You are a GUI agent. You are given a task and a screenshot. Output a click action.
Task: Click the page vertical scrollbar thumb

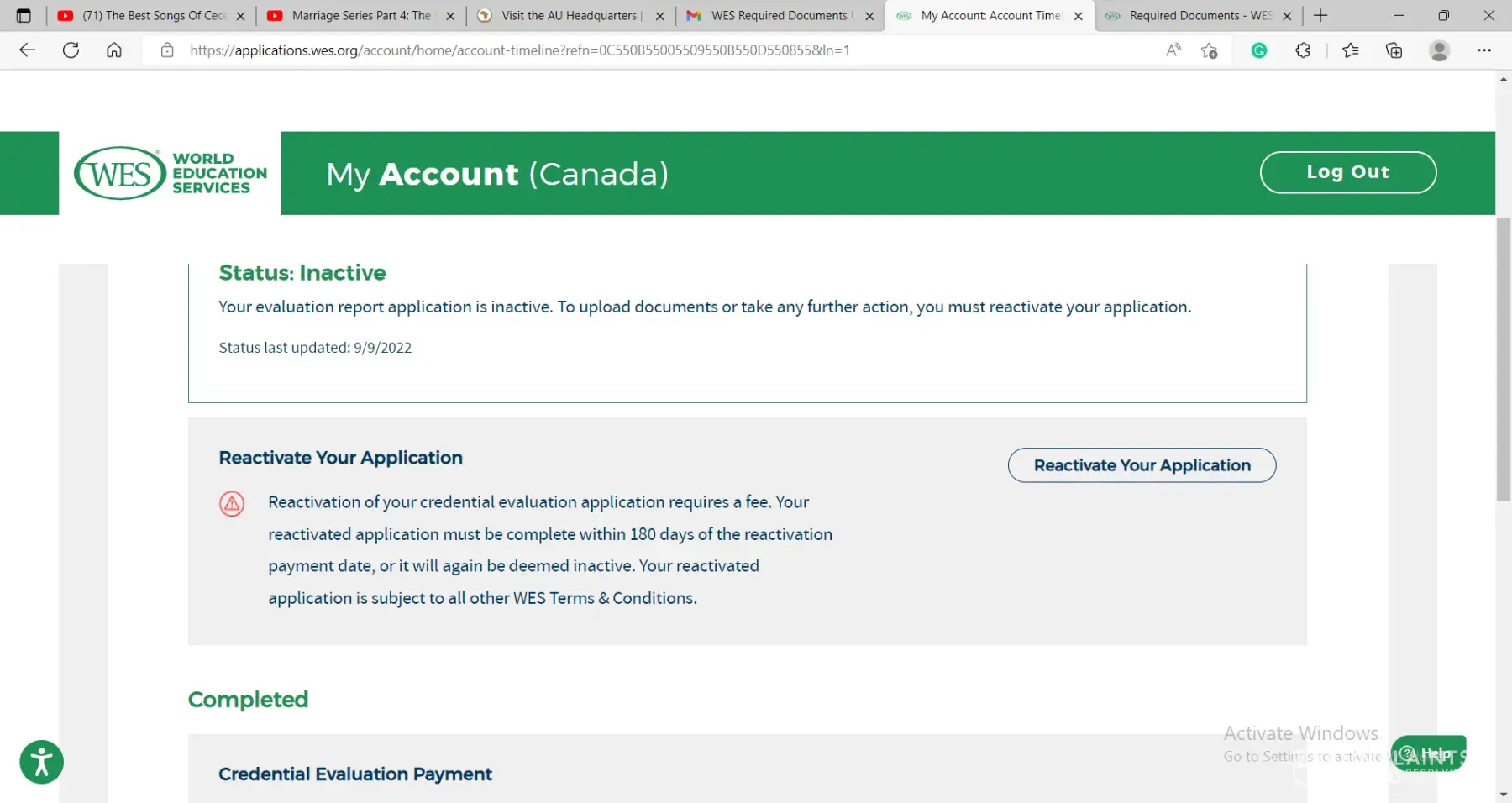[x=1503, y=359]
